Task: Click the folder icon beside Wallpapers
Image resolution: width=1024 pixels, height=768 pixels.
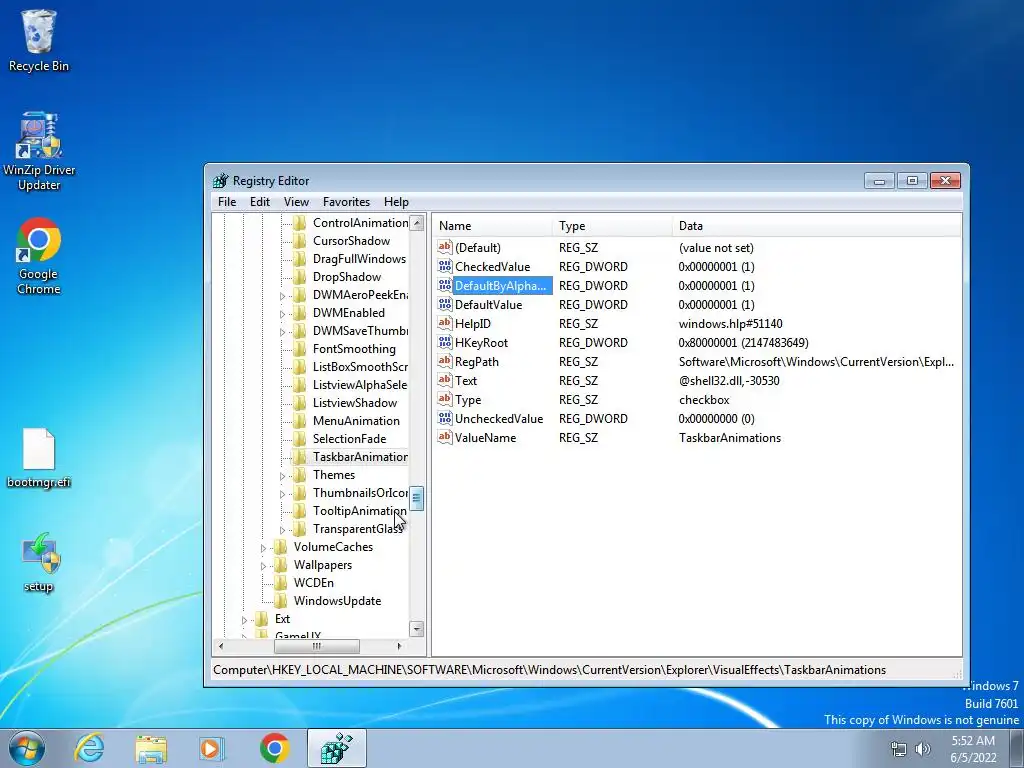Action: (x=281, y=565)
